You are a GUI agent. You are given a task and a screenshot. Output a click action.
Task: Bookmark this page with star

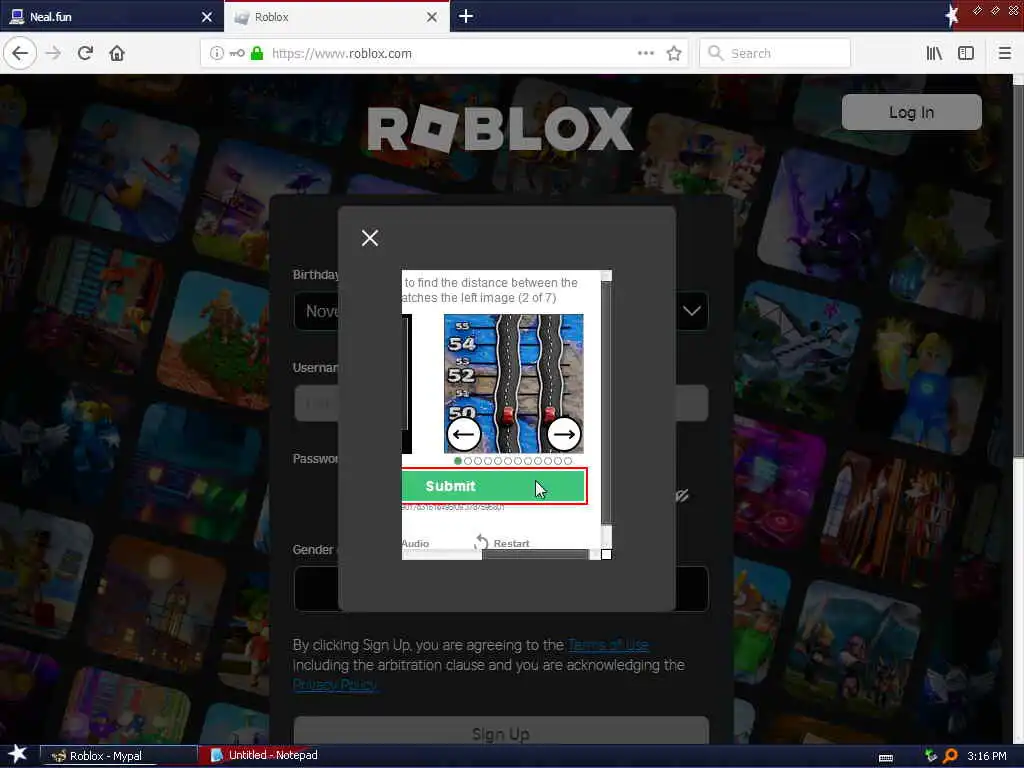click(x=674, y=53)
